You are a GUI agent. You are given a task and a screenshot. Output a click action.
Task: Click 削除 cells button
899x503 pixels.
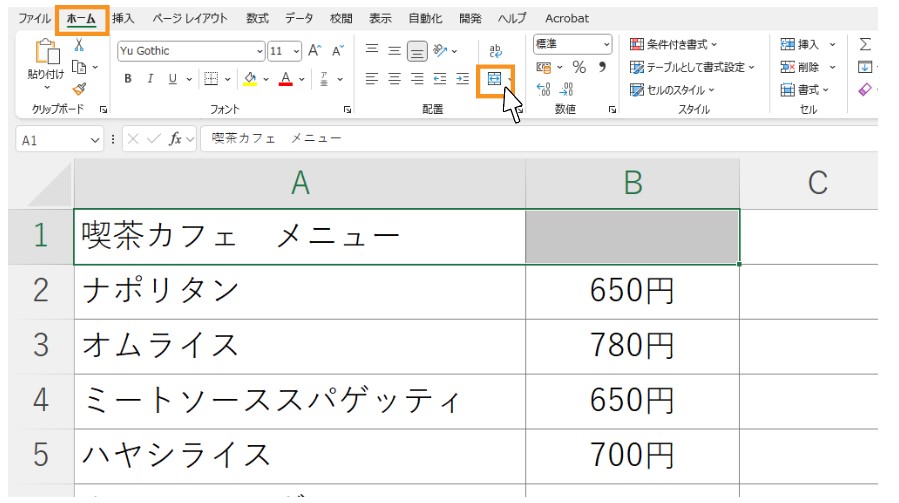[799, 67]
